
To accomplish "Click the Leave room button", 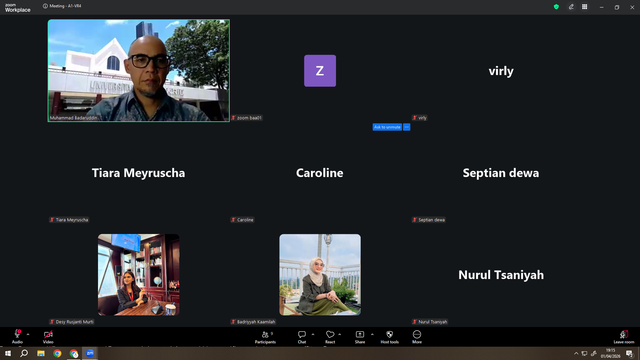I will (624, 337).
